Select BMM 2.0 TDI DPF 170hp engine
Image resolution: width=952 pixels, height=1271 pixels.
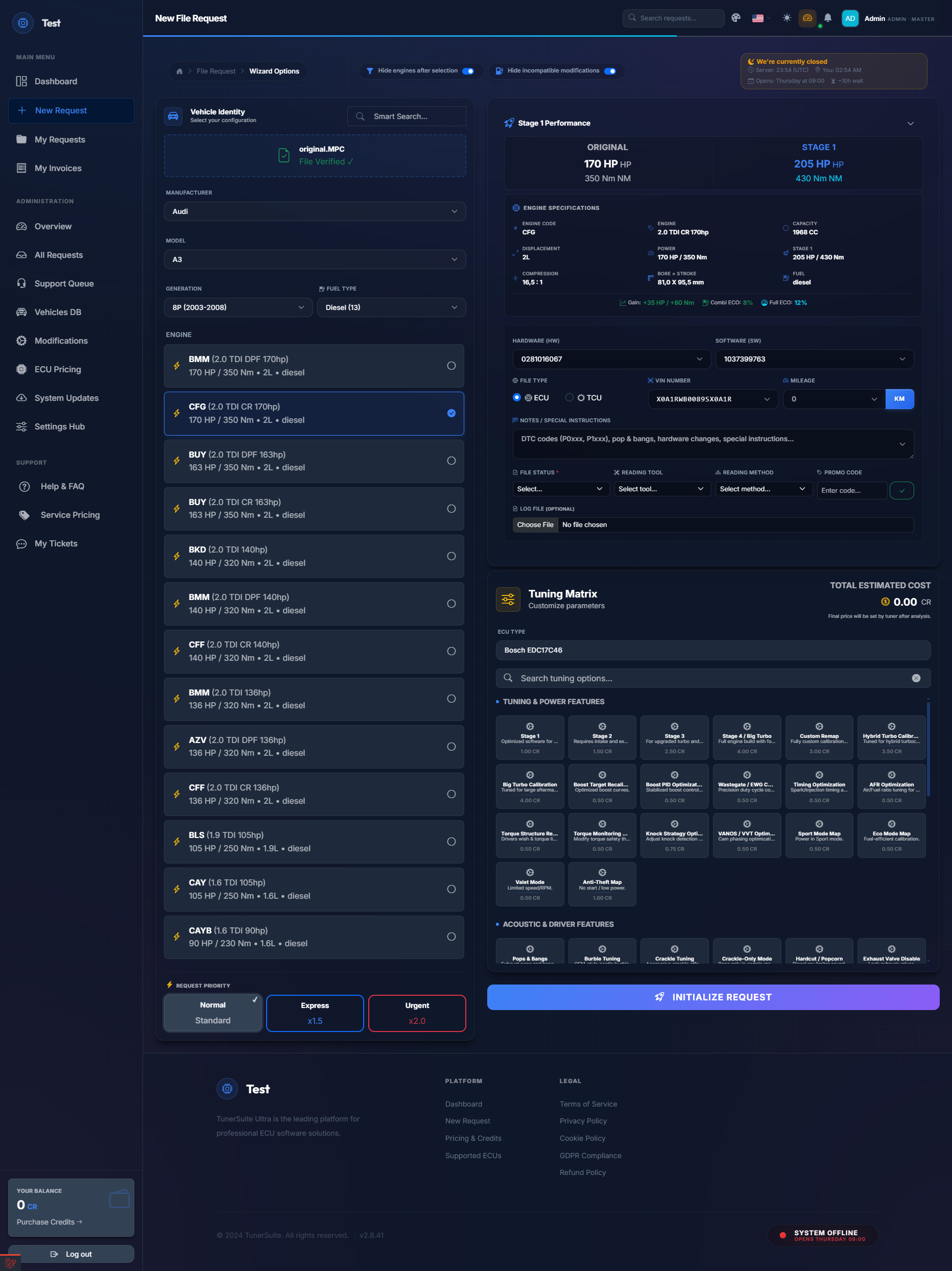[314, 366]
